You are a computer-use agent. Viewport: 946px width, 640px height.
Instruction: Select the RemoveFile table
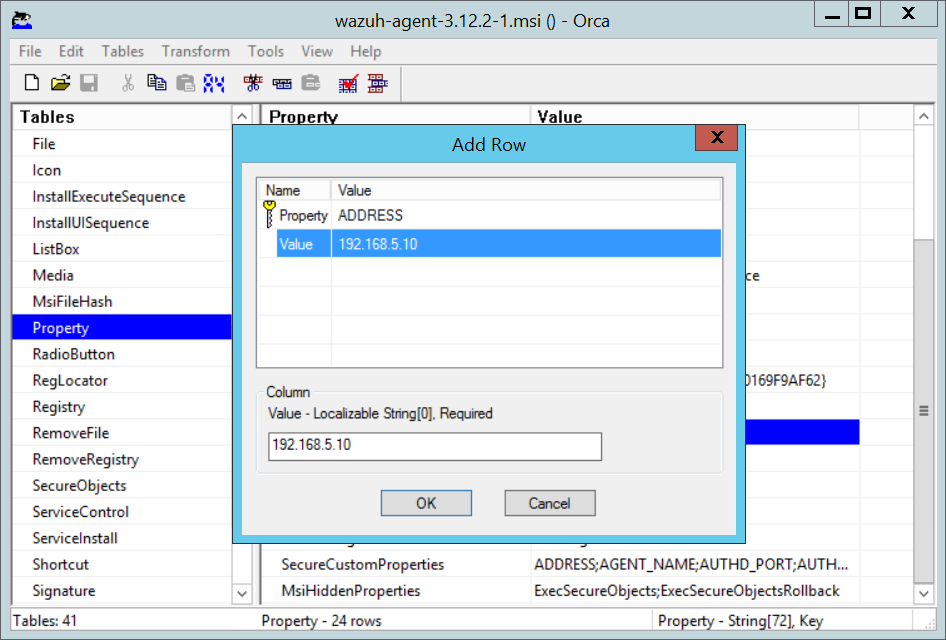click(122, 433)
